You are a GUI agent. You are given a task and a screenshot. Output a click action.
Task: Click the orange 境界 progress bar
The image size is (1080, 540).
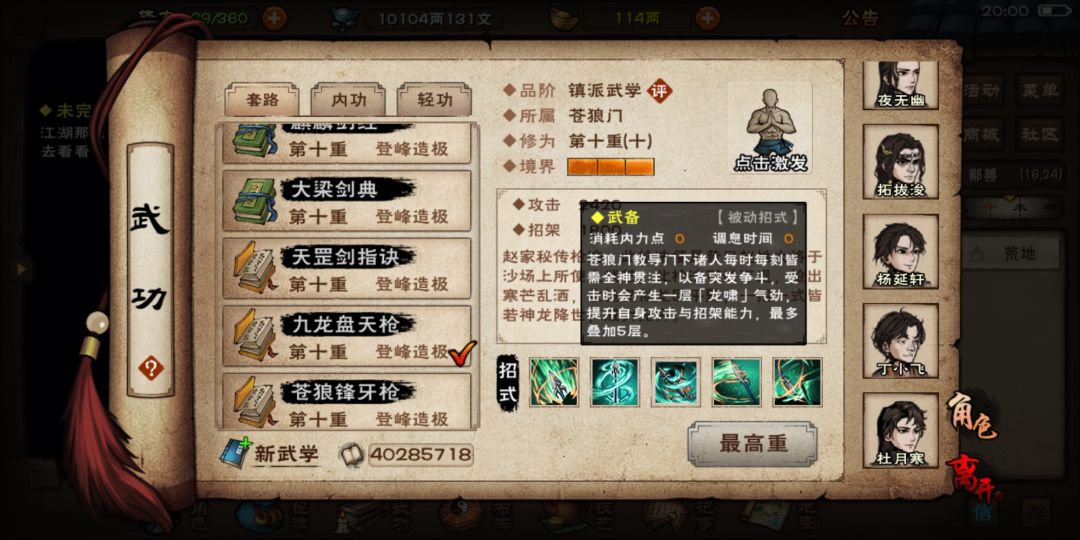[610, 167]
